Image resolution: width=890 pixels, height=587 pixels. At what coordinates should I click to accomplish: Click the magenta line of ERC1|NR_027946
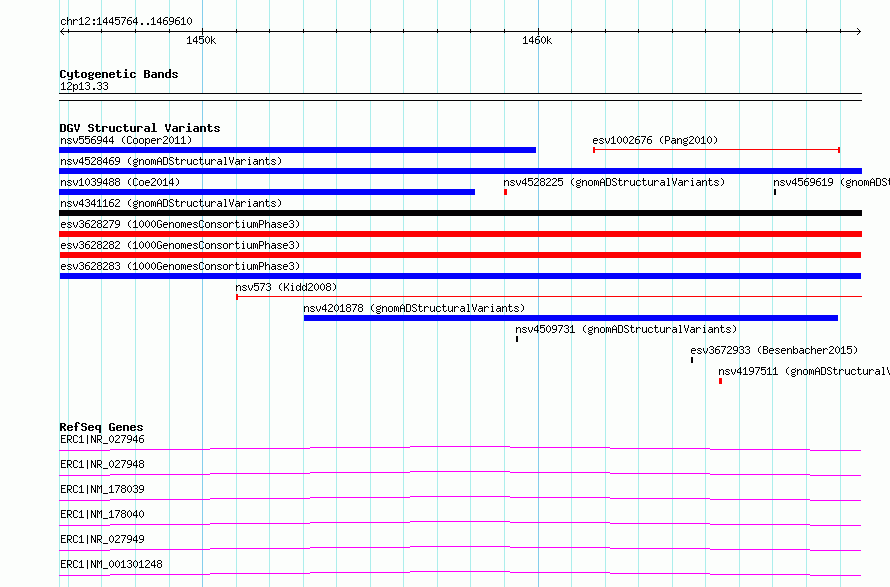(x=460, y=448)
